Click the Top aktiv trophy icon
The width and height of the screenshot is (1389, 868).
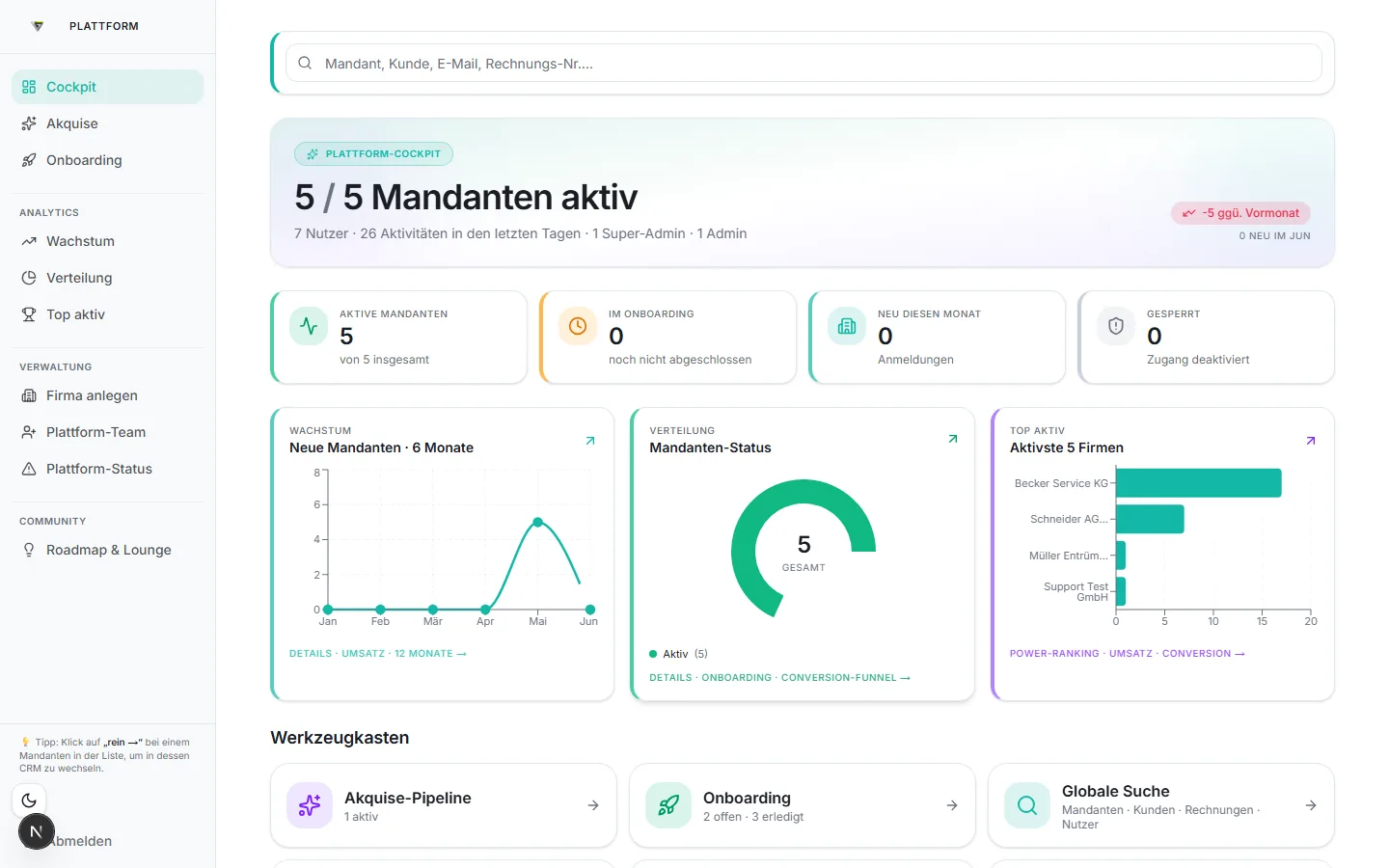[29, 314]
